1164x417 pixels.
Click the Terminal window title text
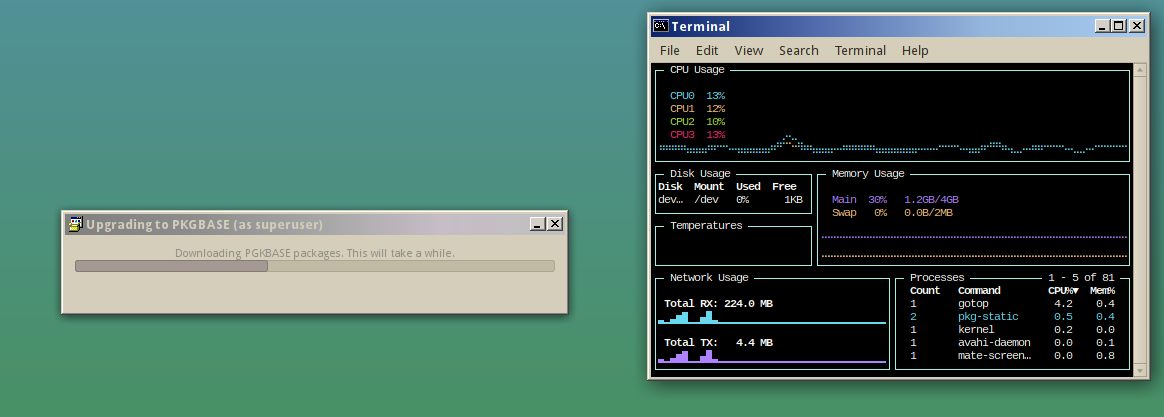point(701,26)
